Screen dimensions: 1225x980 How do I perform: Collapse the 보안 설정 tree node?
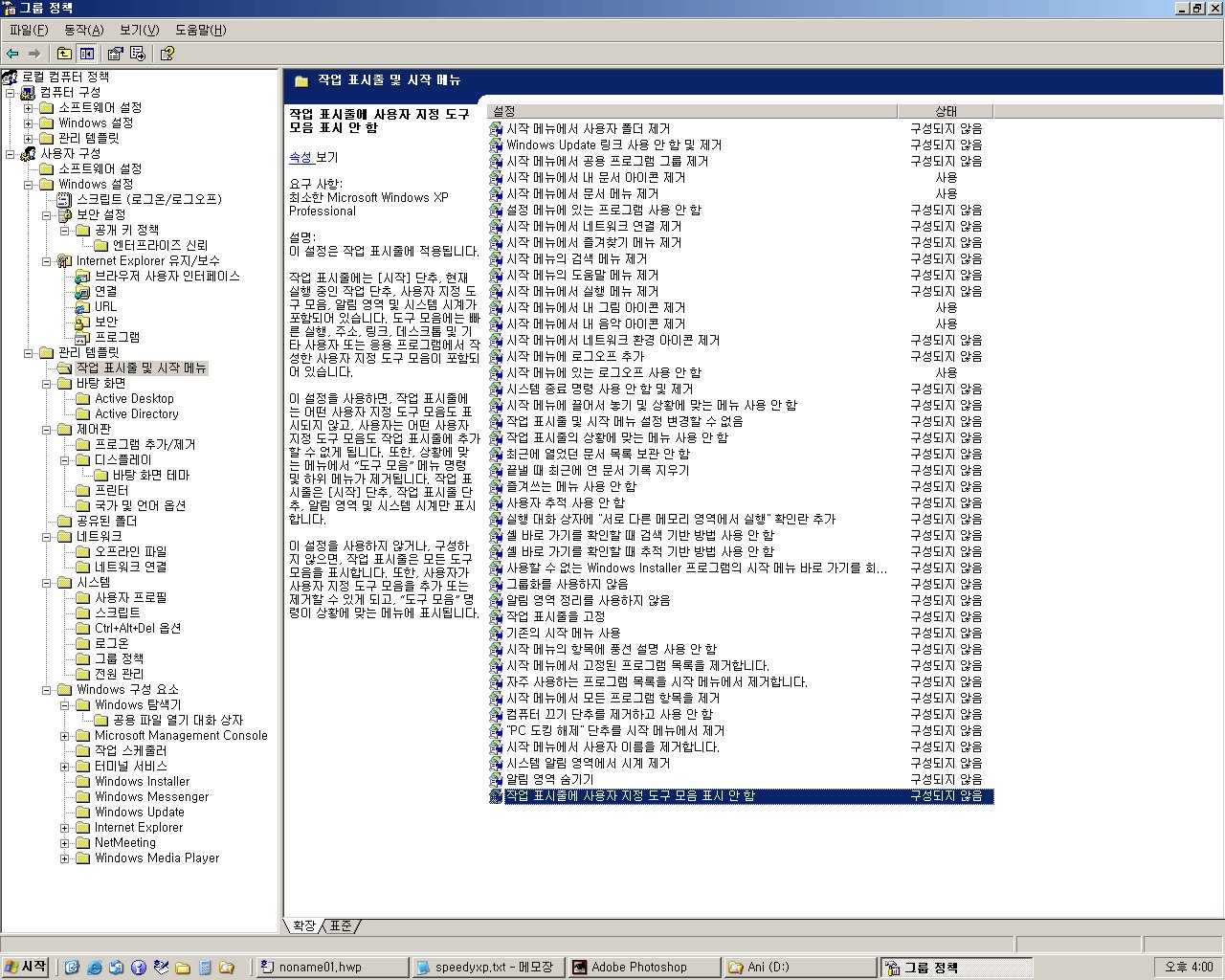pos(47,214)
